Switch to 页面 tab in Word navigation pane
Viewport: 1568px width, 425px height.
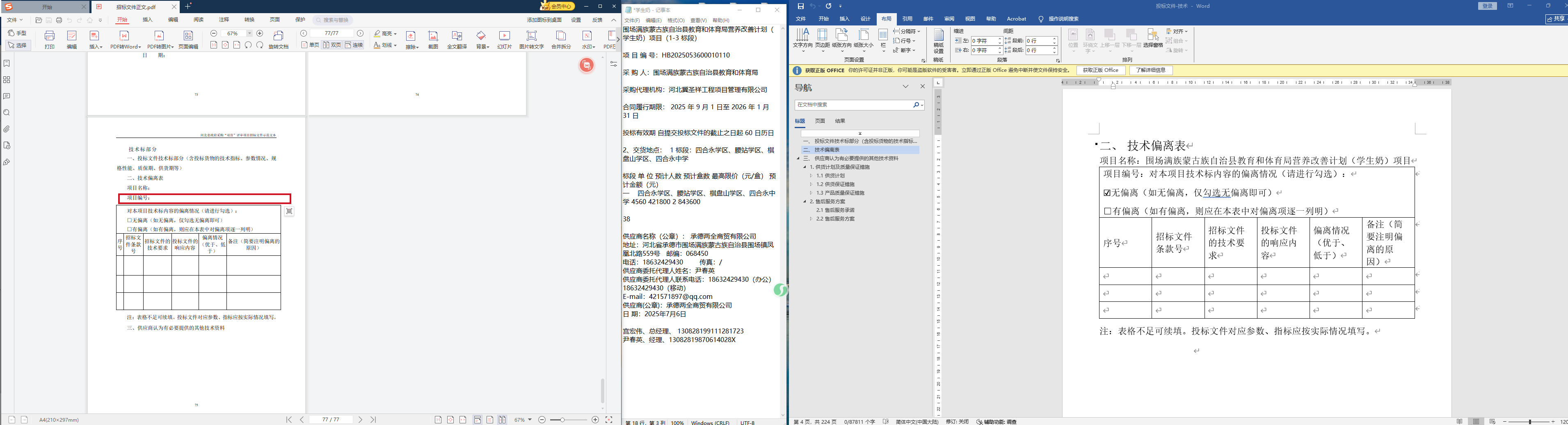[x=820, y=121]
